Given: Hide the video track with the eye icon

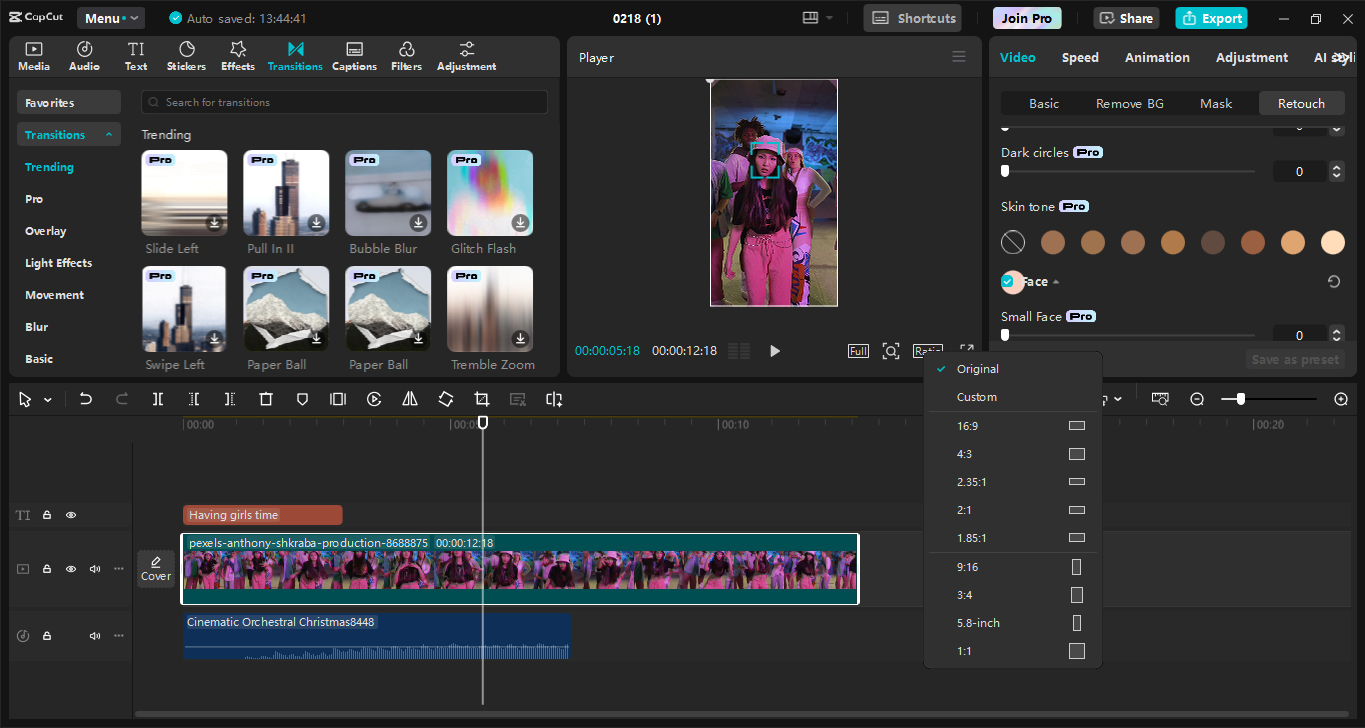Looking at the screenshot, I should (x=70, y=568).
